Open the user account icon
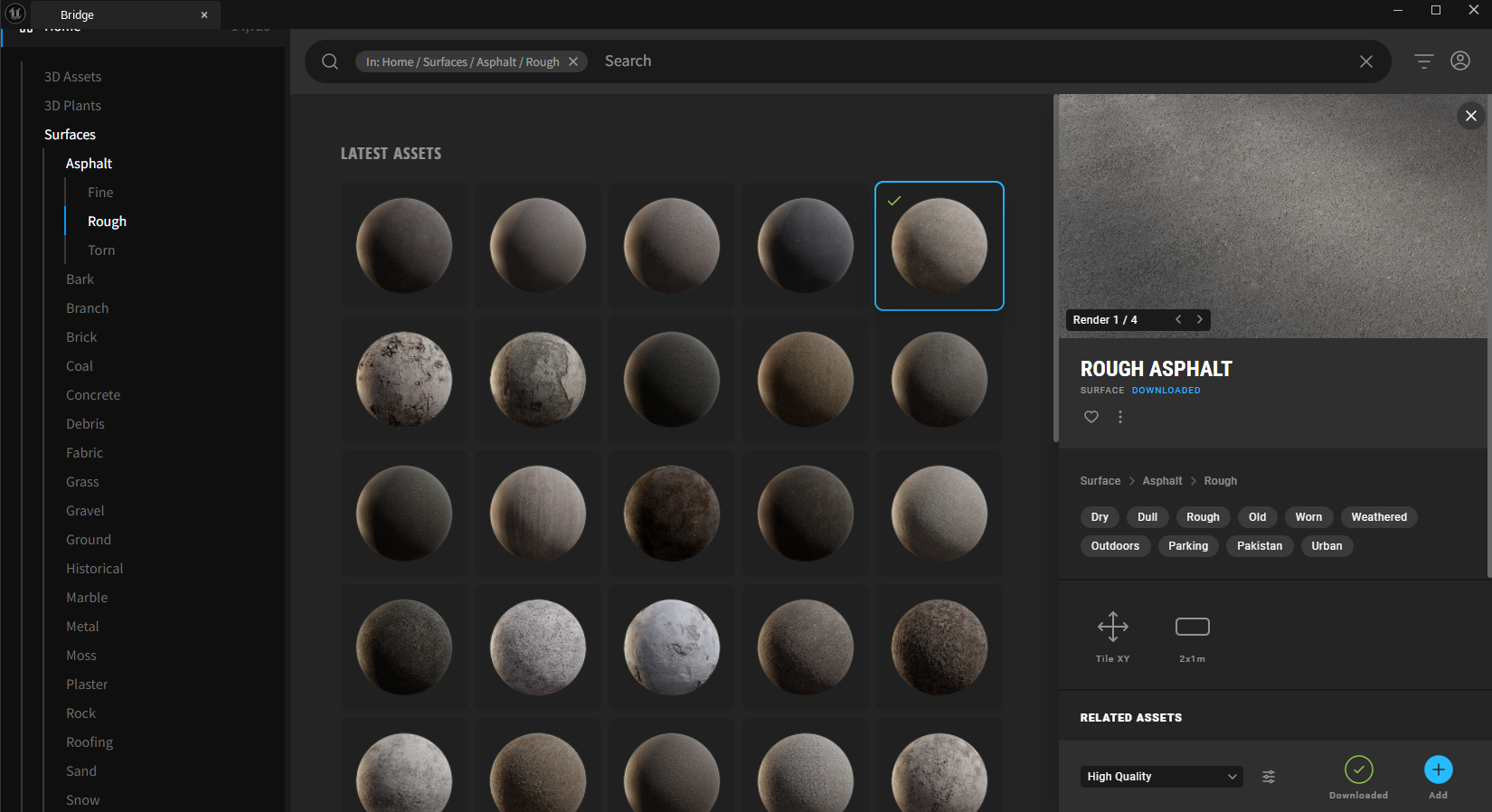 tap(1460, 61)
